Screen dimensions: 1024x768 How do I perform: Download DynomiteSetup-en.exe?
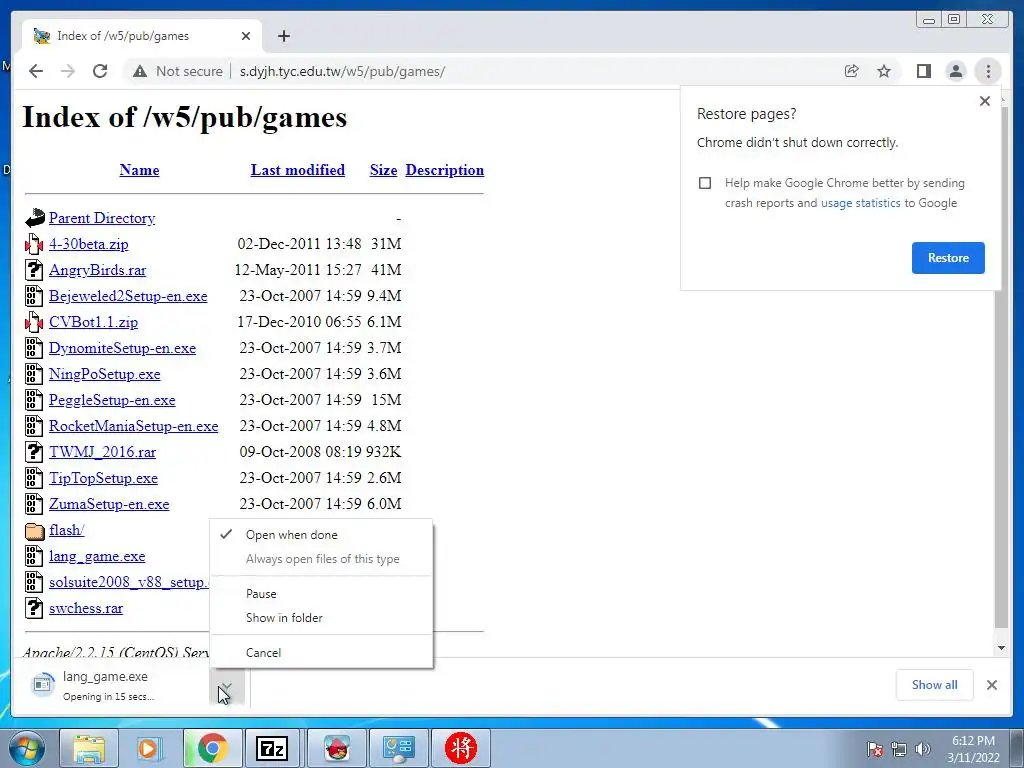[122, 348]
